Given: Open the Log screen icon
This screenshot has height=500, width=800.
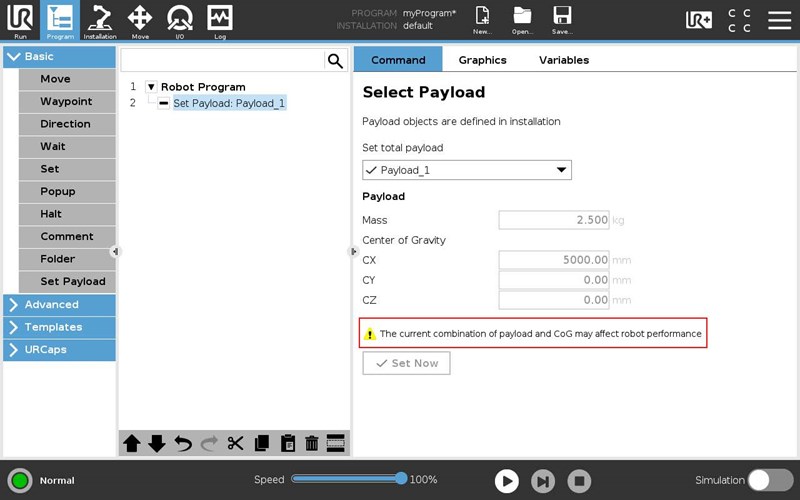Looking at the screenshot, I should point(220,20).
